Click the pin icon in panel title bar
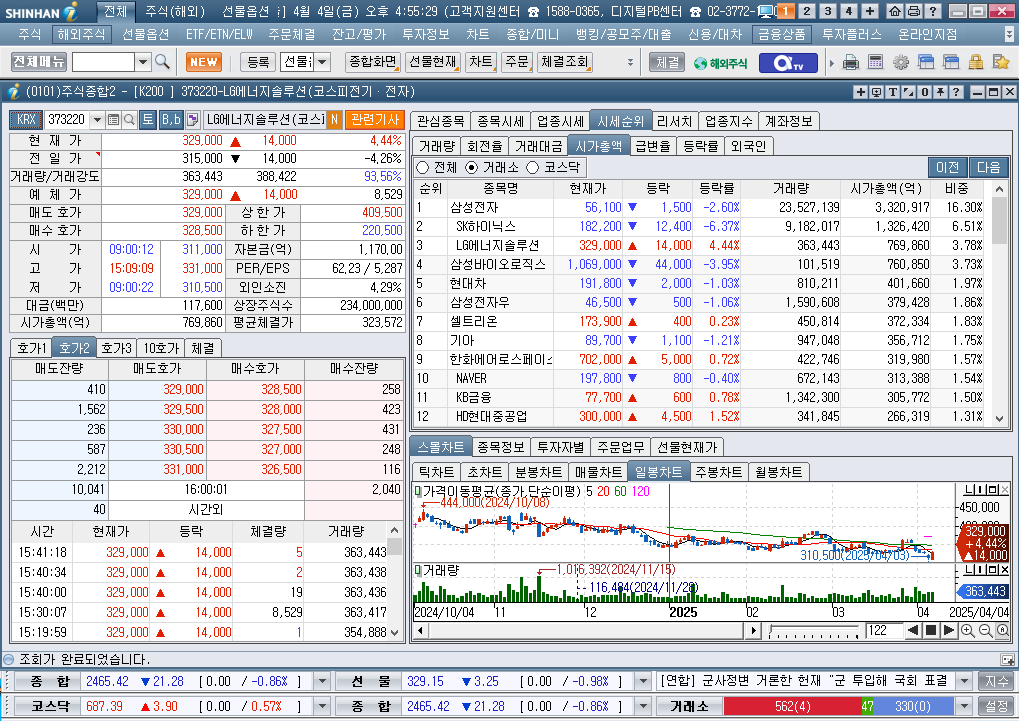Image resolution: width=1019 pixels, height=721 pixels. point(940,92)
